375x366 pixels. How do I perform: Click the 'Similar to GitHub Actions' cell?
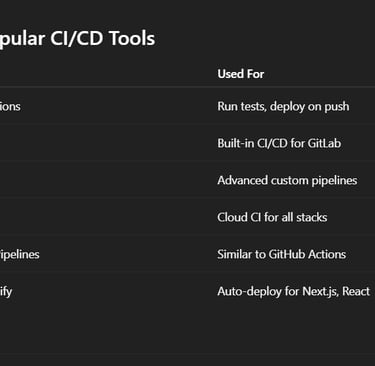coord(281,254)
